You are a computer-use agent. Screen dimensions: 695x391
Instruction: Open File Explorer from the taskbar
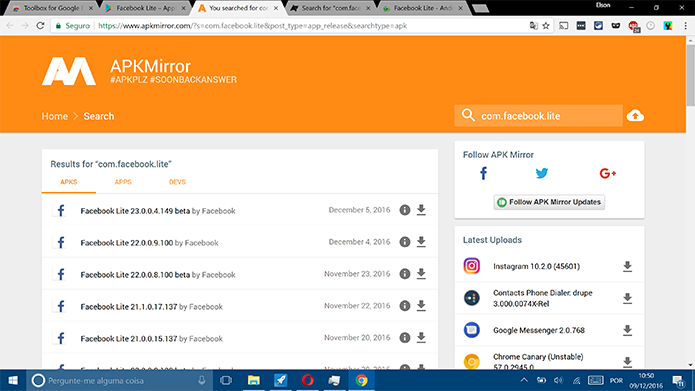pos(254,380)
